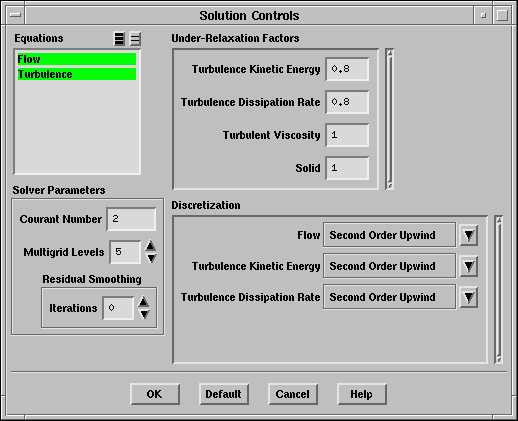Click Courant Number input field
Screen dimensions: 518x421
tap(131, 219)
